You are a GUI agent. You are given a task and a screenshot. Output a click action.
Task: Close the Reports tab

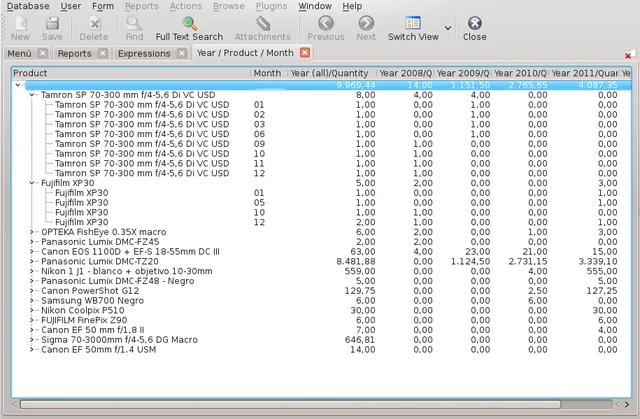point(103,53)
